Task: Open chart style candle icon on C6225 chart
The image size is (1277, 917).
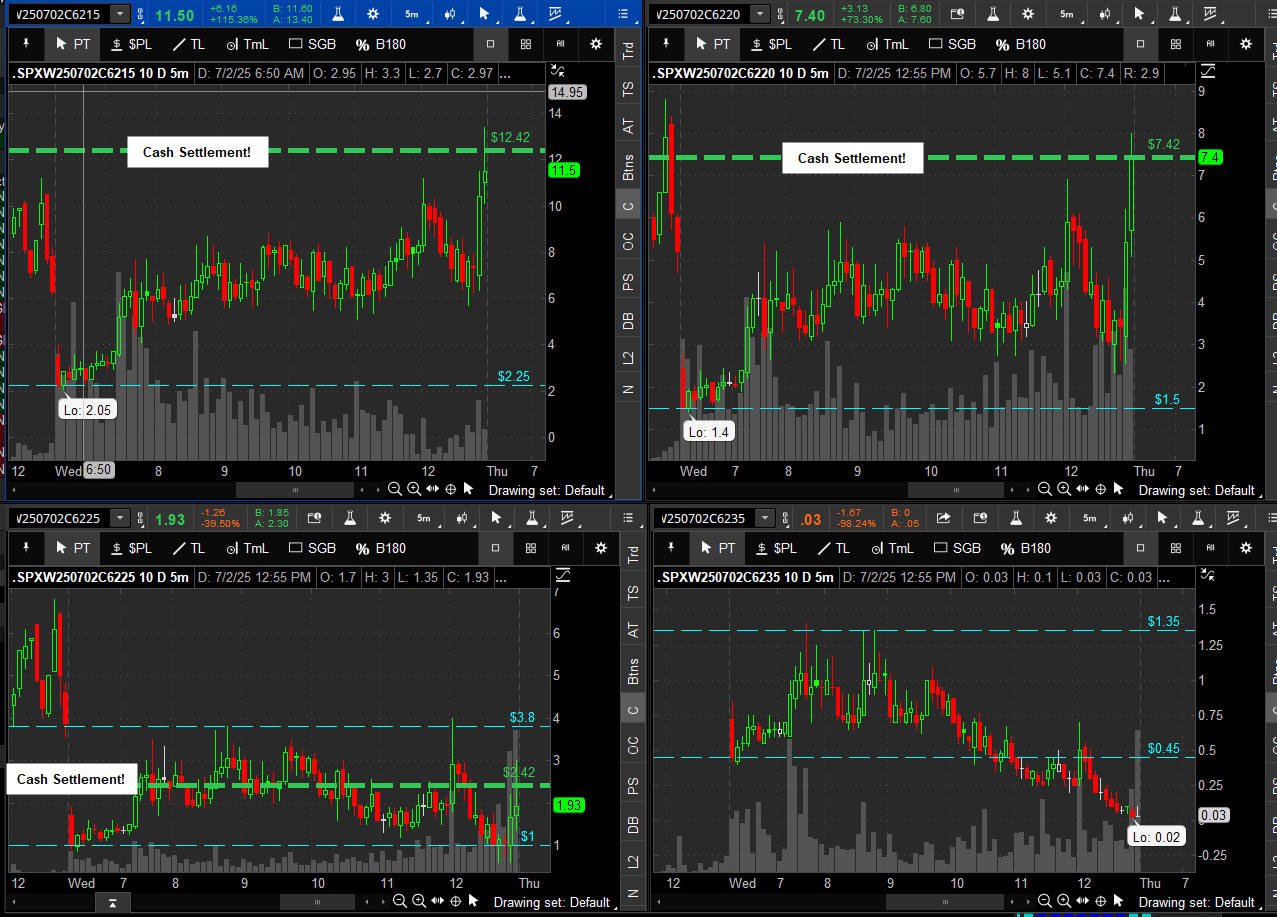Action: [461, 518]
